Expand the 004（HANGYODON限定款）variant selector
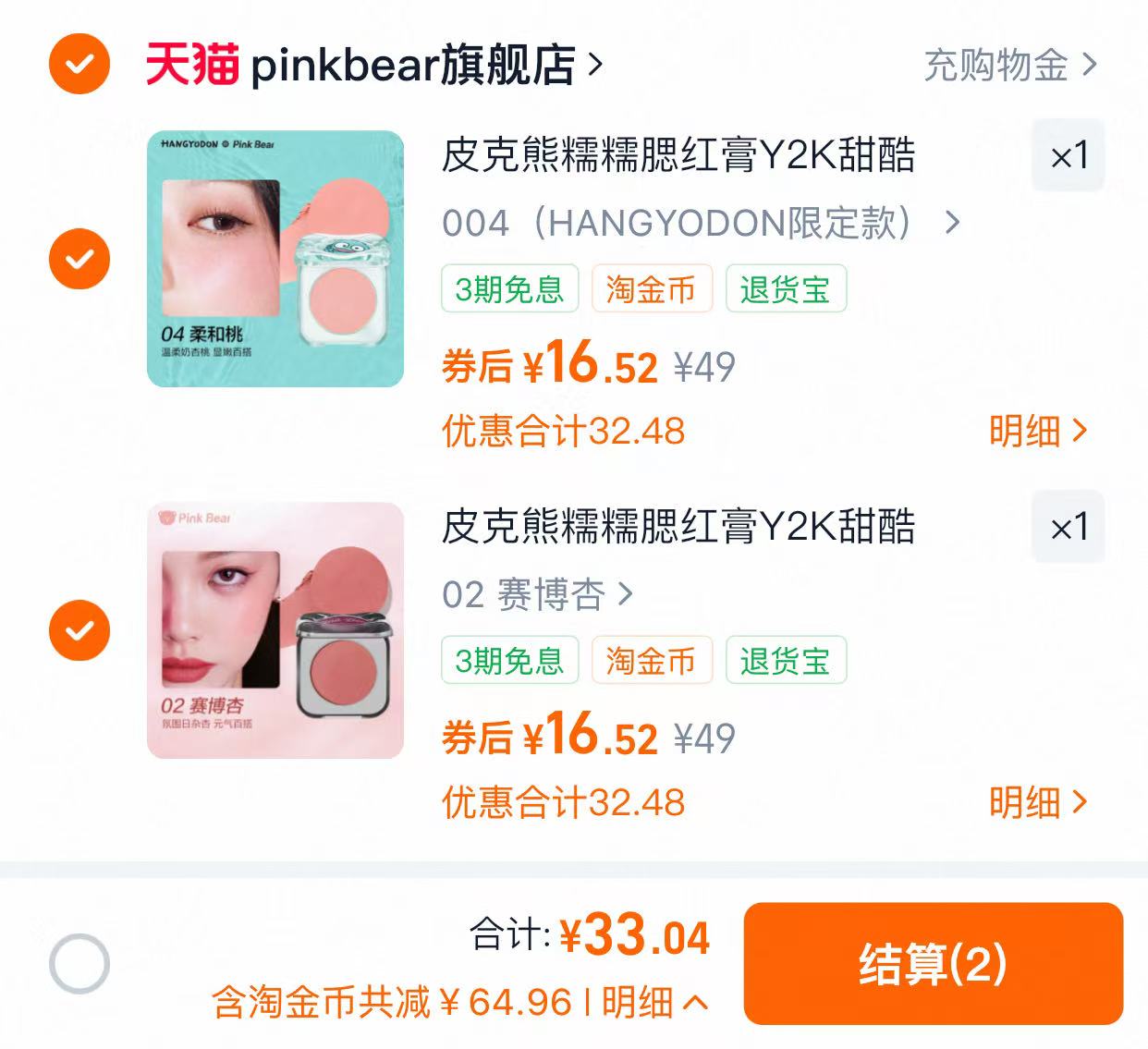The height and width of the screenshot is (1049, 1148). coord(702,223)
